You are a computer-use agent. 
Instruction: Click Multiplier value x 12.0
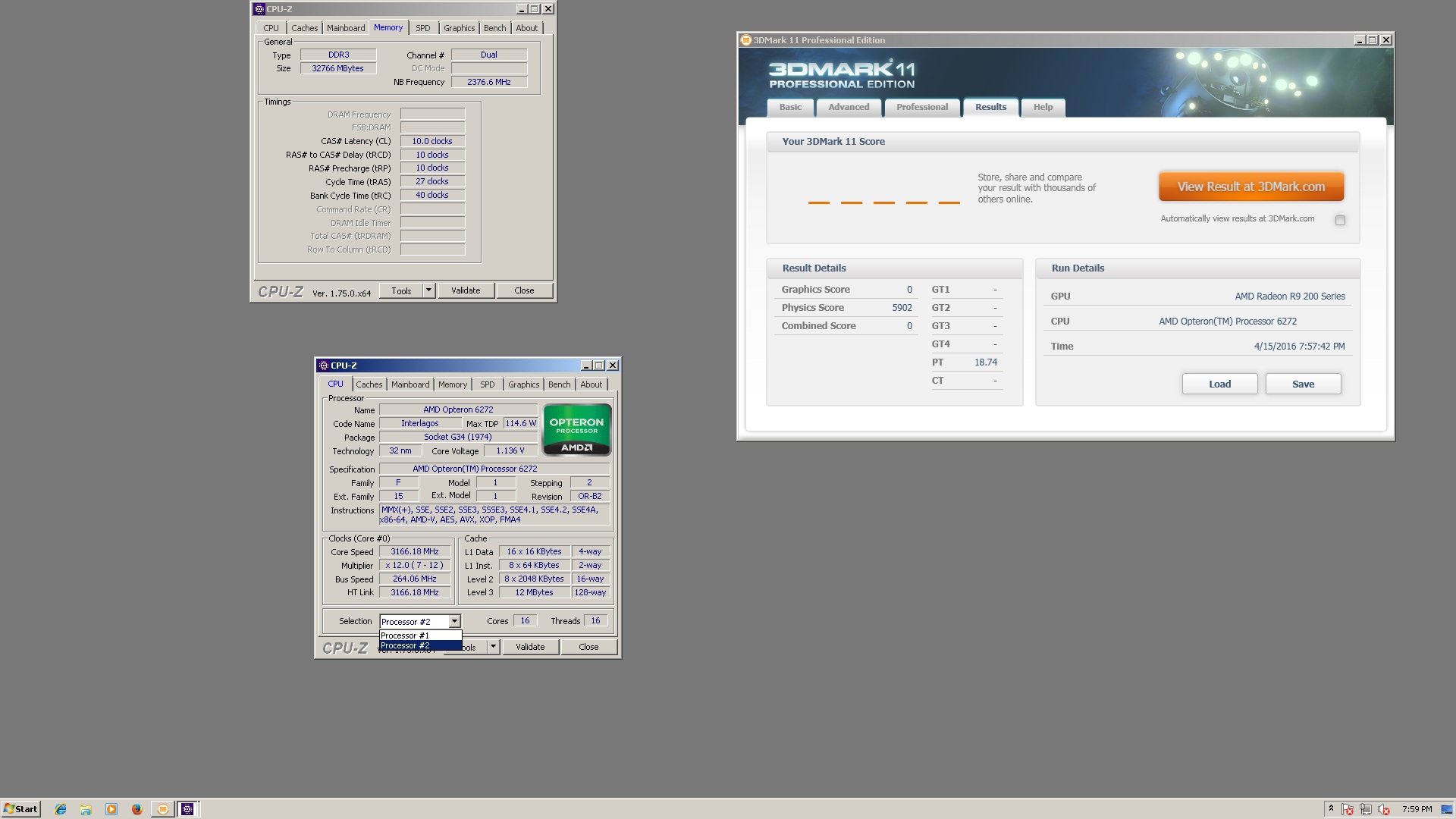point(415,566)
